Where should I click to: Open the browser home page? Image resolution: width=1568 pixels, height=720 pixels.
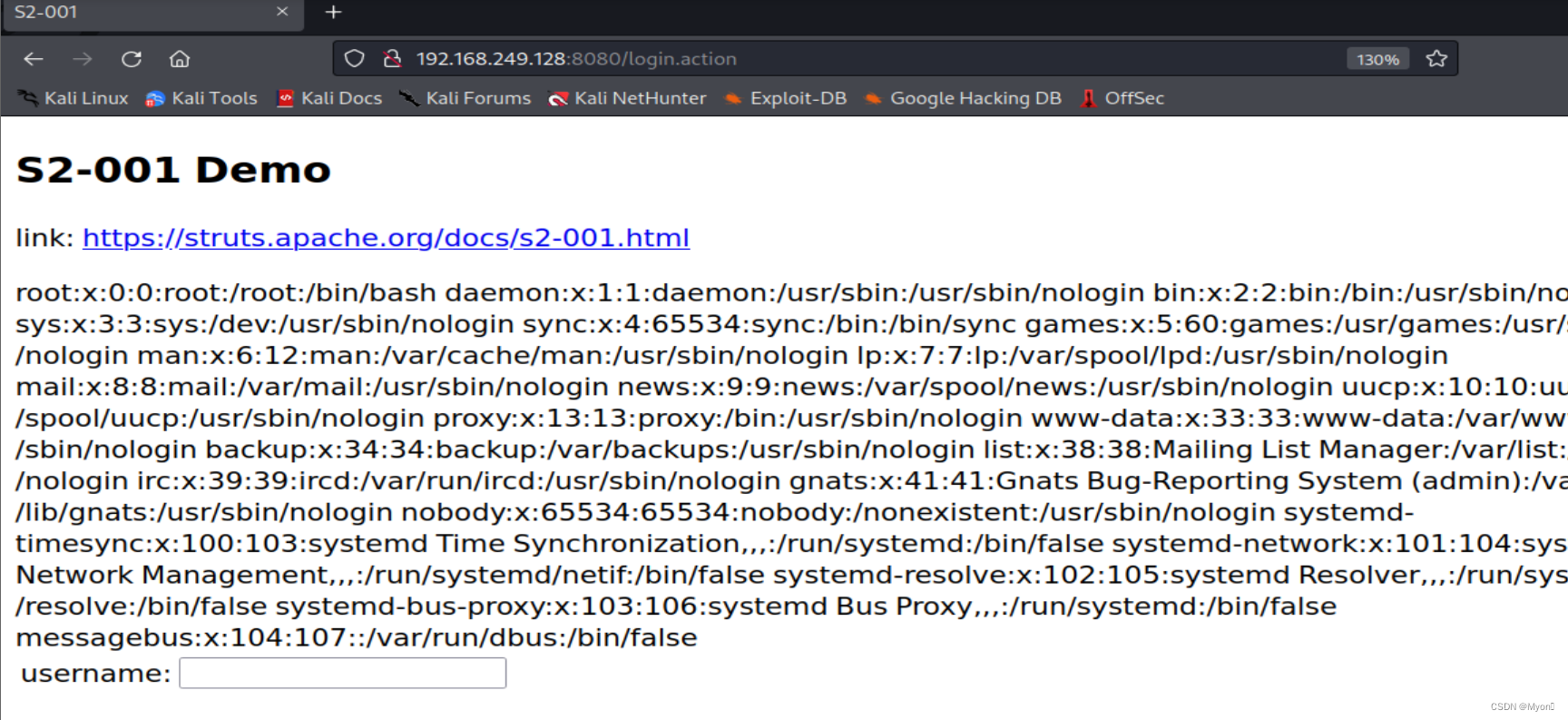180,59
